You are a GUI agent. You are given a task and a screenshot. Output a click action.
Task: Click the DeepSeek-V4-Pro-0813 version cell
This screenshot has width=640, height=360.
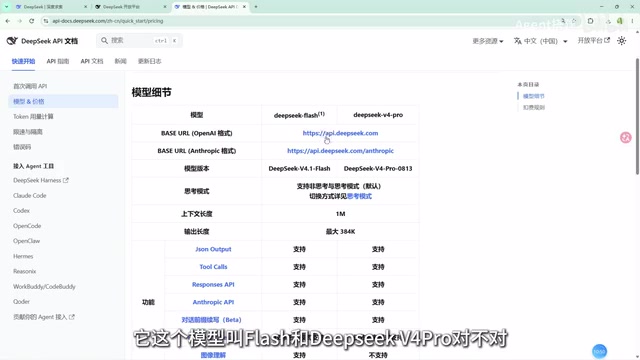click(x=378, y=169)
